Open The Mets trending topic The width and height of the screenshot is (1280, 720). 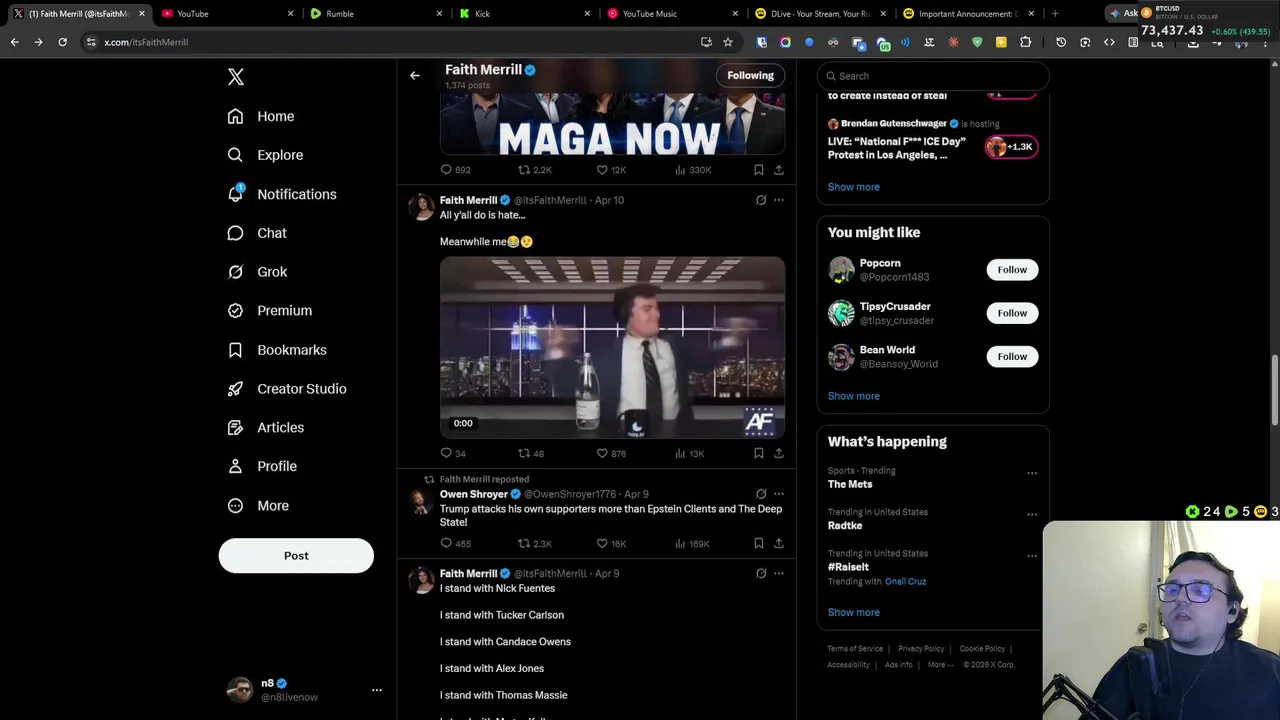coord(850,484)
